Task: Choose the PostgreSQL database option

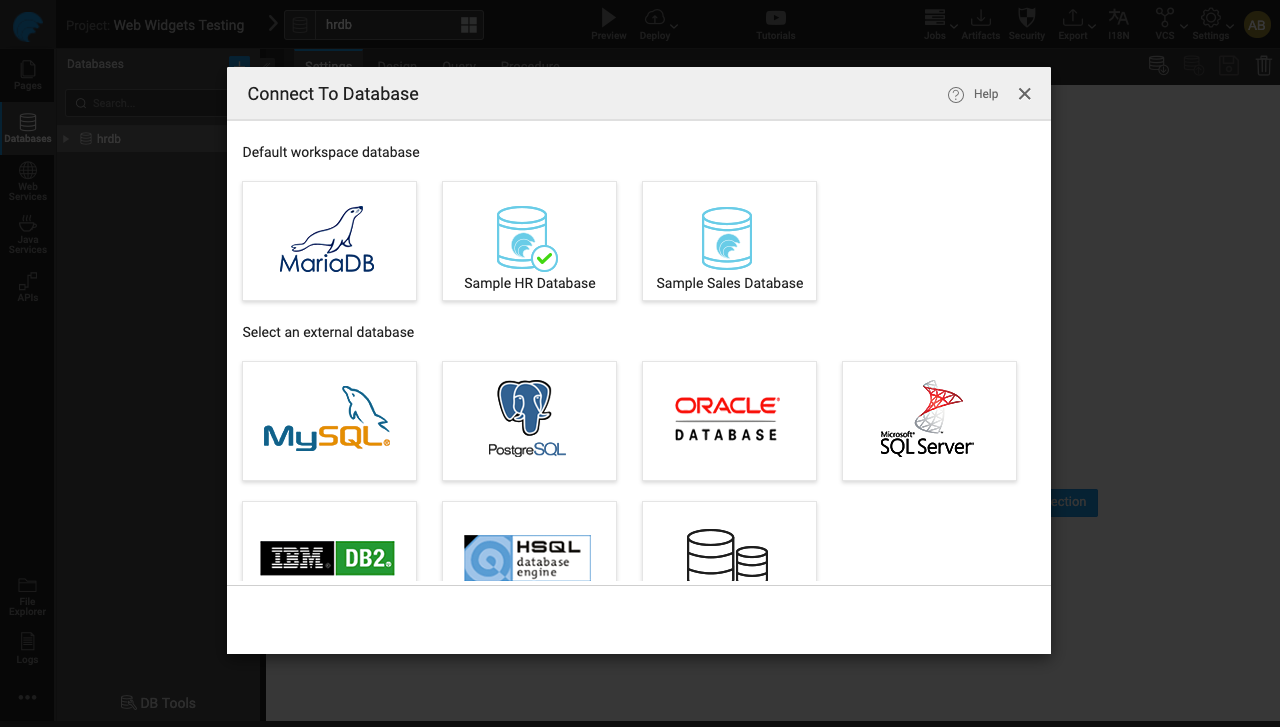Action: [x=529, y=421]
